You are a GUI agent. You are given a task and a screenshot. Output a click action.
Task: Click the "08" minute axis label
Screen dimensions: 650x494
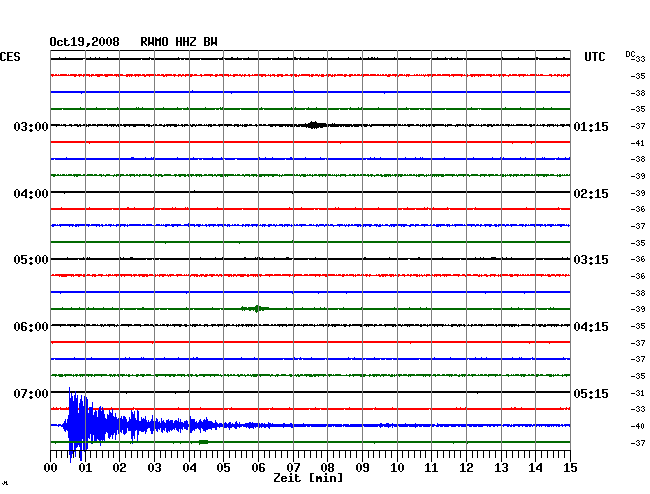[327, 468]
